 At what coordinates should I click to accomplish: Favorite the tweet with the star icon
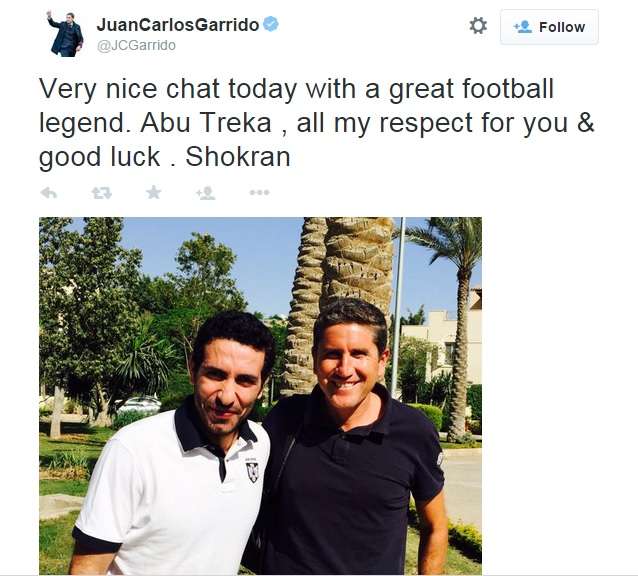point(153,192)
